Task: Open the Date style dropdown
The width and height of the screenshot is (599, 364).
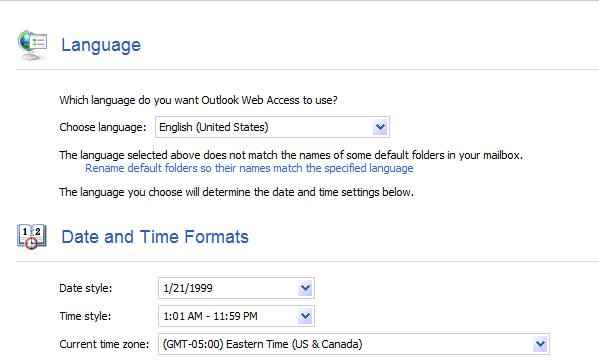Action: tap(236, 288)
